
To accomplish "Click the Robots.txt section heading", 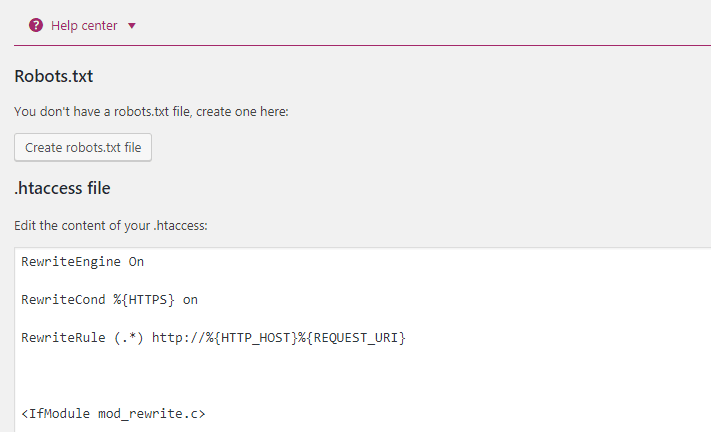I will click(x=54, y=76).
